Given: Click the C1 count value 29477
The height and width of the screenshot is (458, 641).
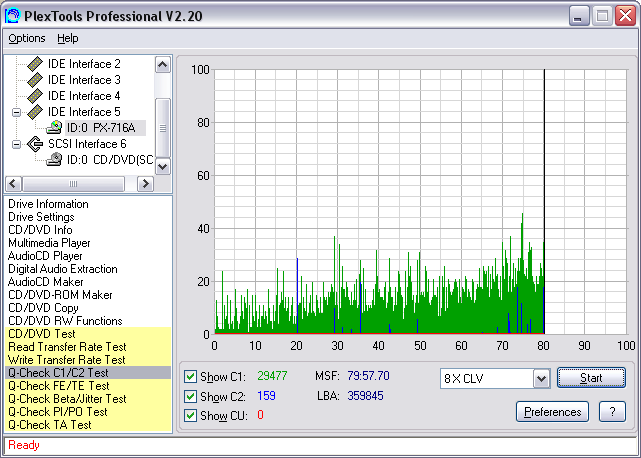Looking at the screenshot, I should tap(272, 376).
